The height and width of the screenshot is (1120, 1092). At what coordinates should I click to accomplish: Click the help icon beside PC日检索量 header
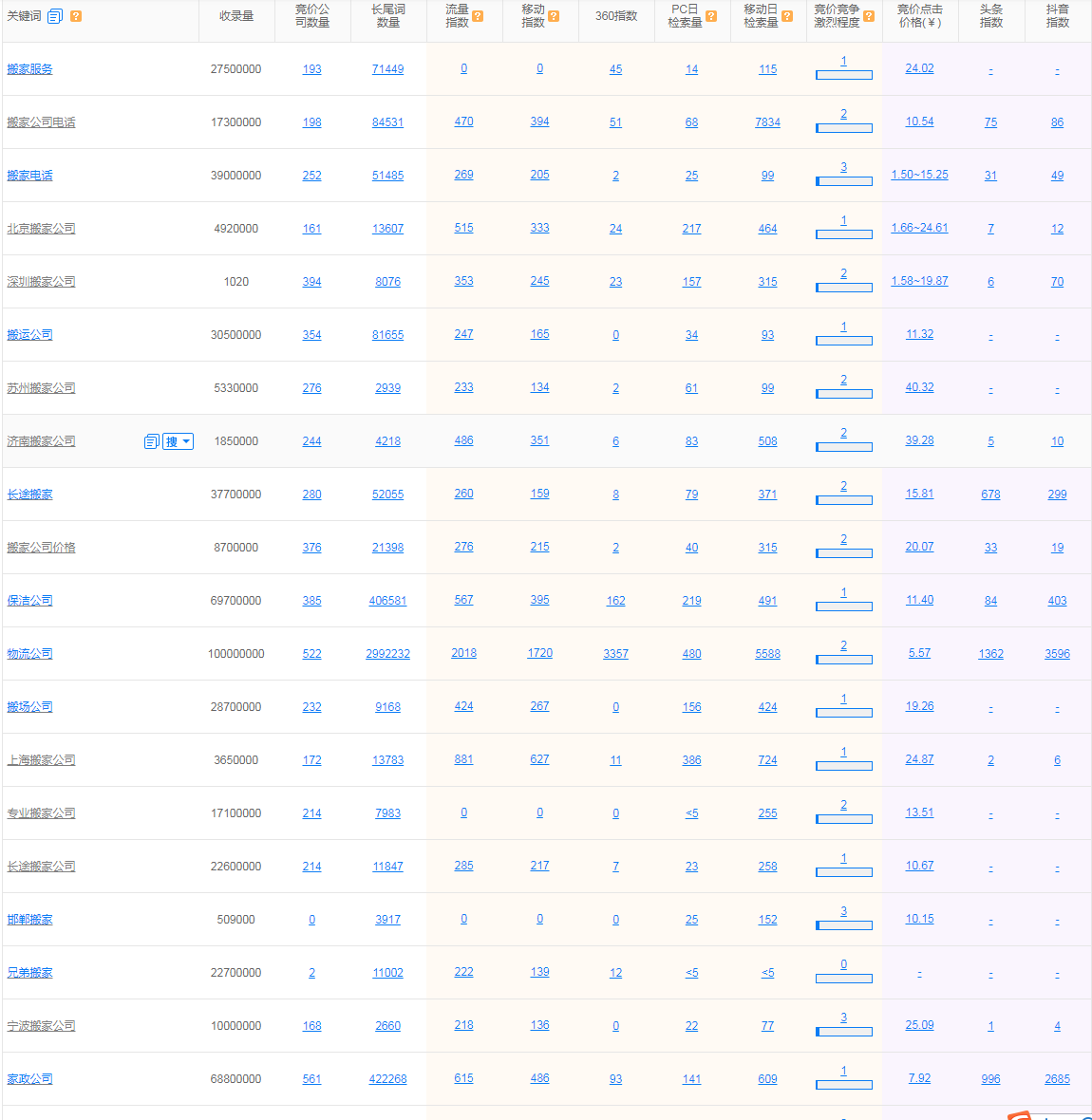click(x=711, y=16)
